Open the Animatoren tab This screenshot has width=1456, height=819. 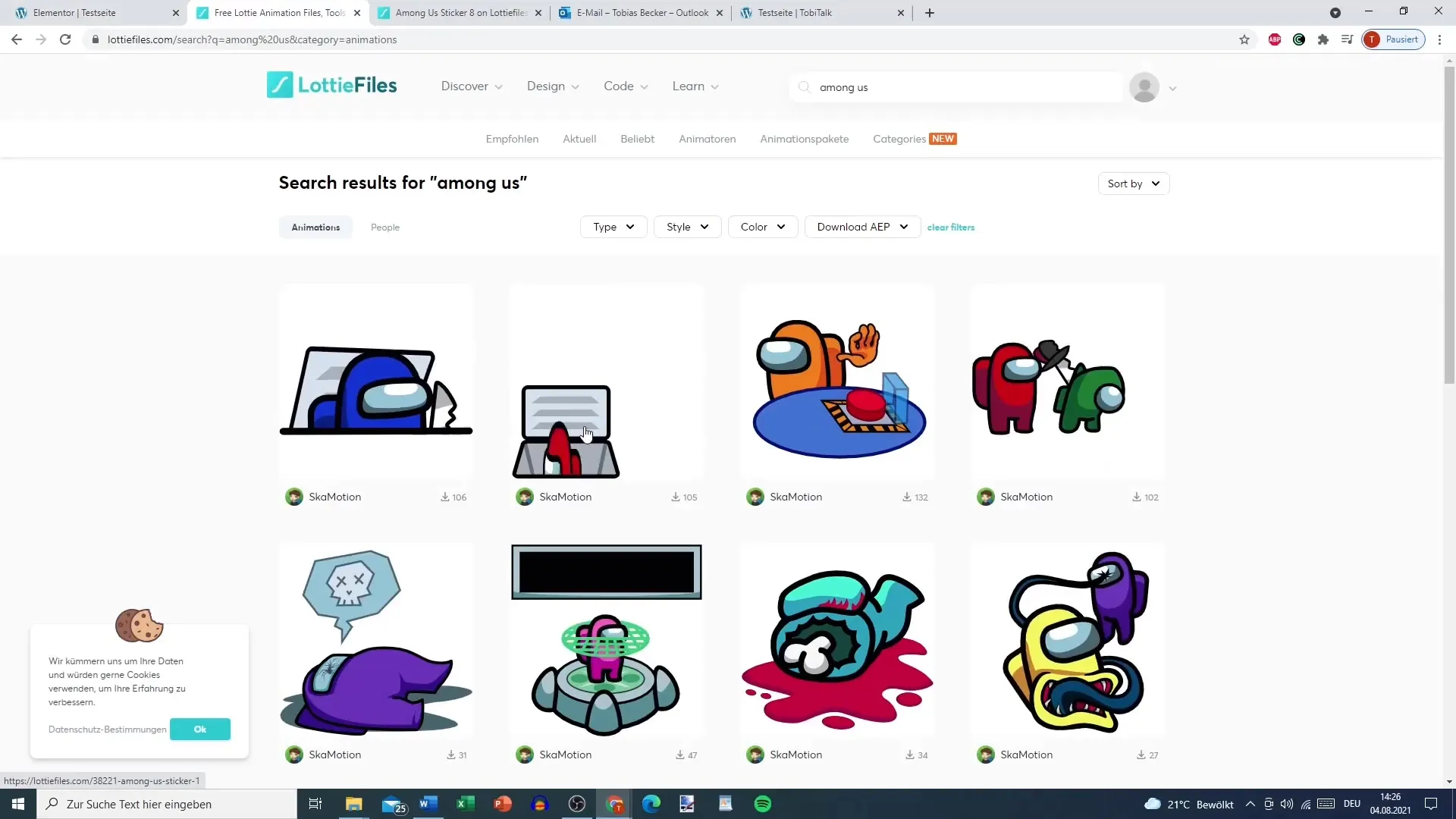pyautogui.click(x=707, y=139)
